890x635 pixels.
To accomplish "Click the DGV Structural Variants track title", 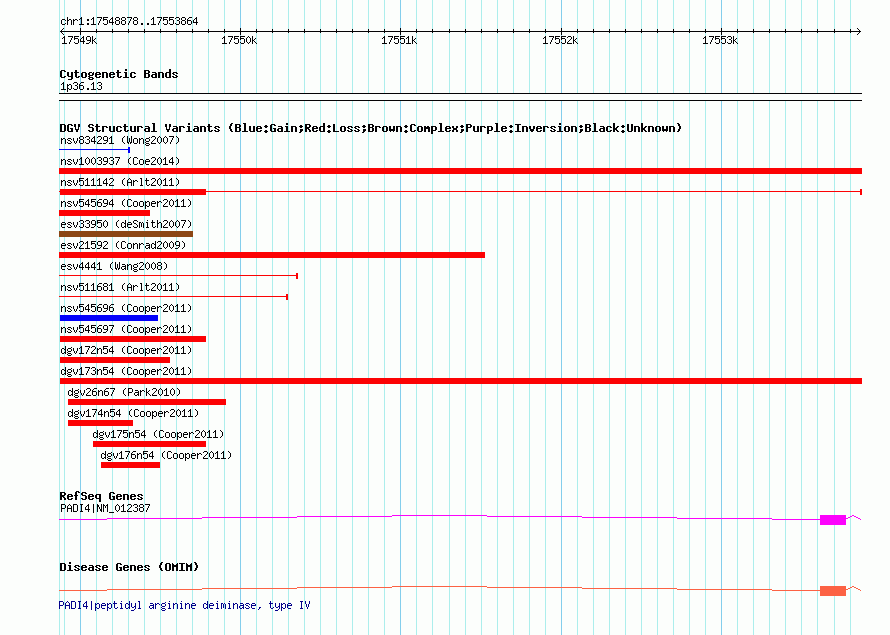I will (x=371, y=128).
